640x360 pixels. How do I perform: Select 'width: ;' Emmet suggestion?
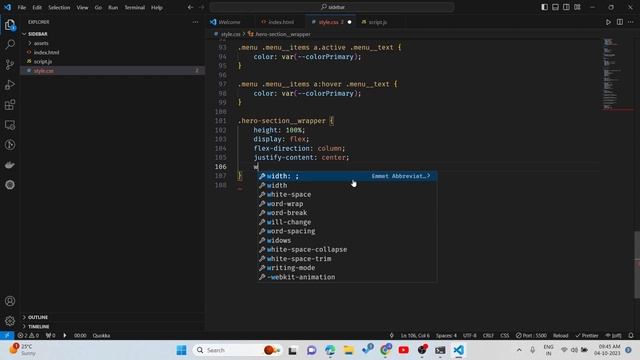point(347,176)
